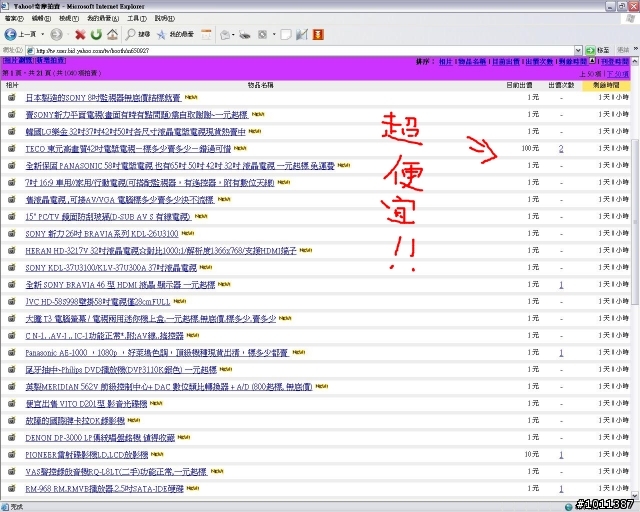Click the camera icon for MERIDIAN 562V row

(12, 386)
